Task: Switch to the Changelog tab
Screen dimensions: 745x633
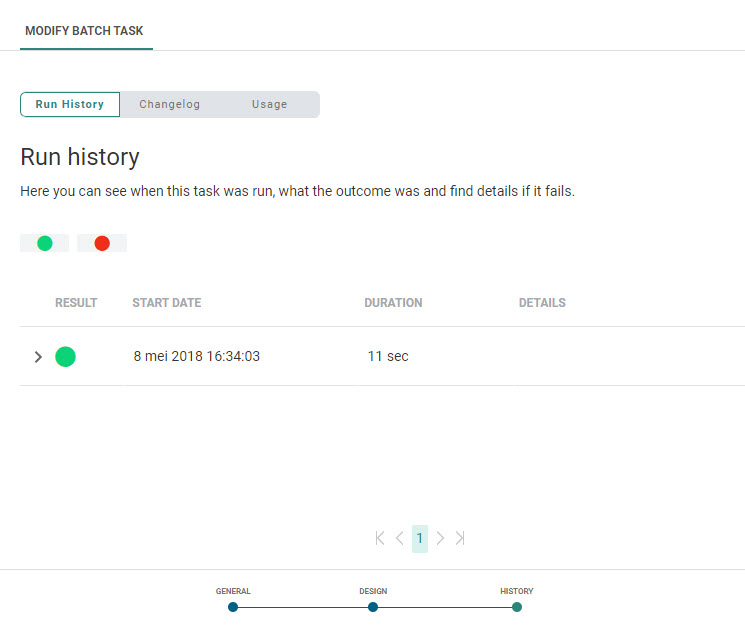Action: pyautogui.click(x=170, y=104)
